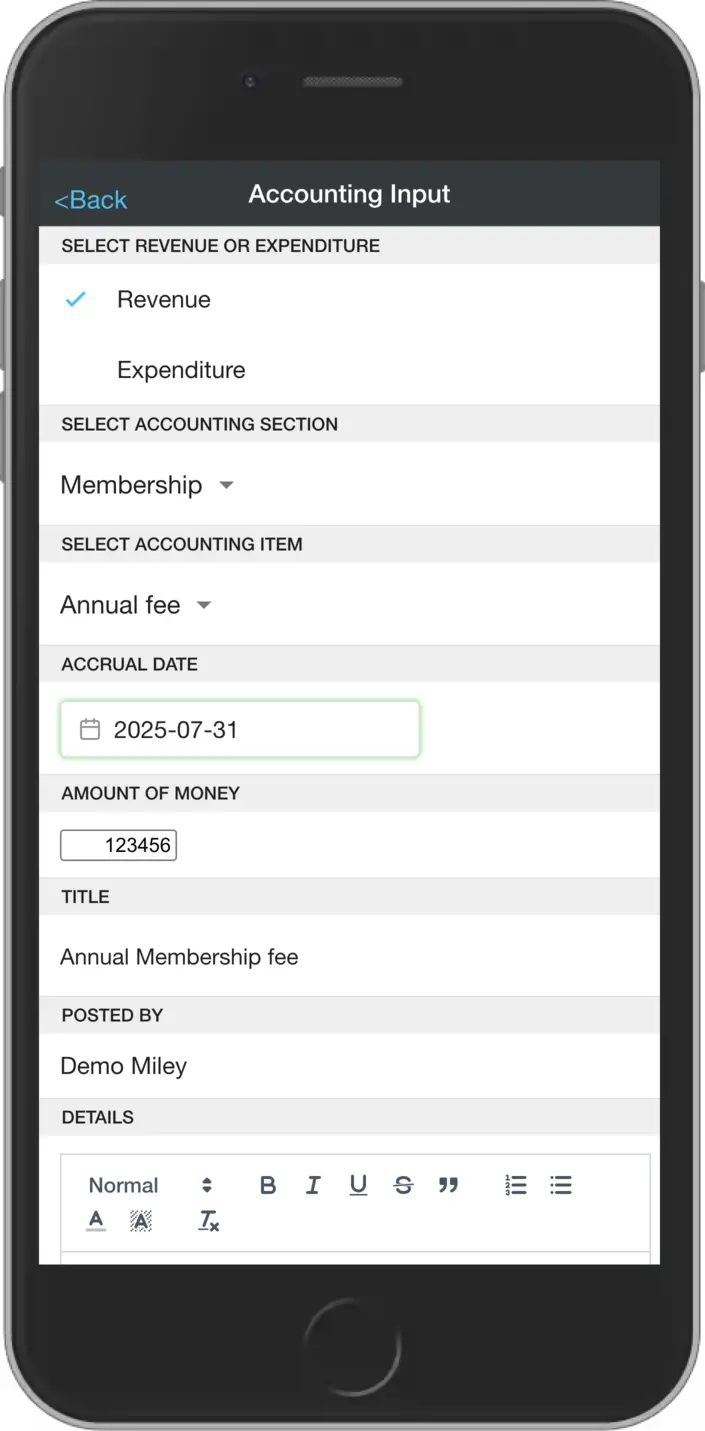Navigate back using the Back link
705x1431 pixels.
point(90,199)
